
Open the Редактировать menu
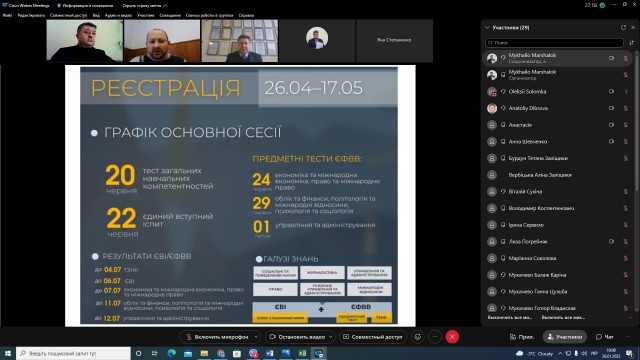point(31,16)
